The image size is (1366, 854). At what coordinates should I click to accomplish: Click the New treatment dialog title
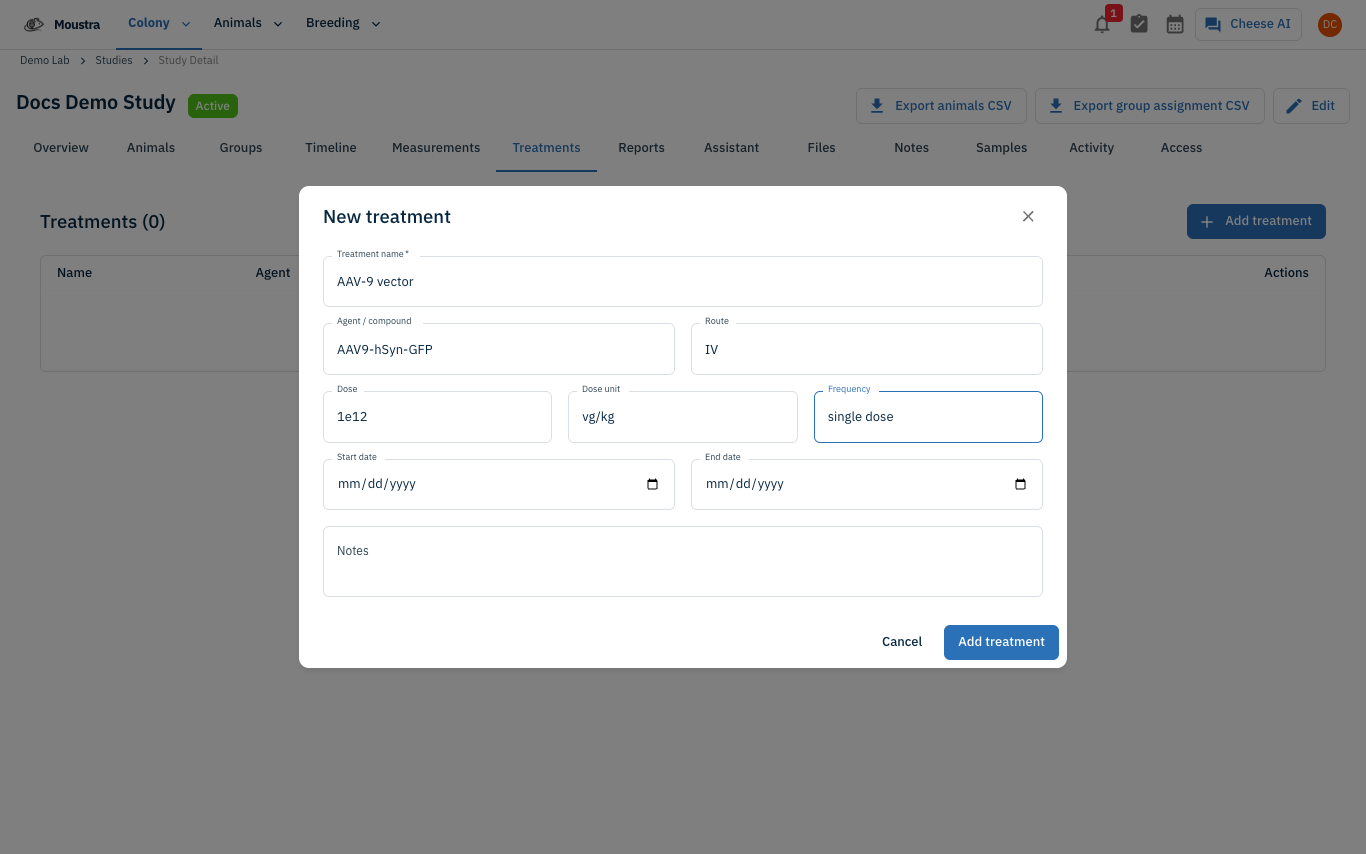pos(387,217)
